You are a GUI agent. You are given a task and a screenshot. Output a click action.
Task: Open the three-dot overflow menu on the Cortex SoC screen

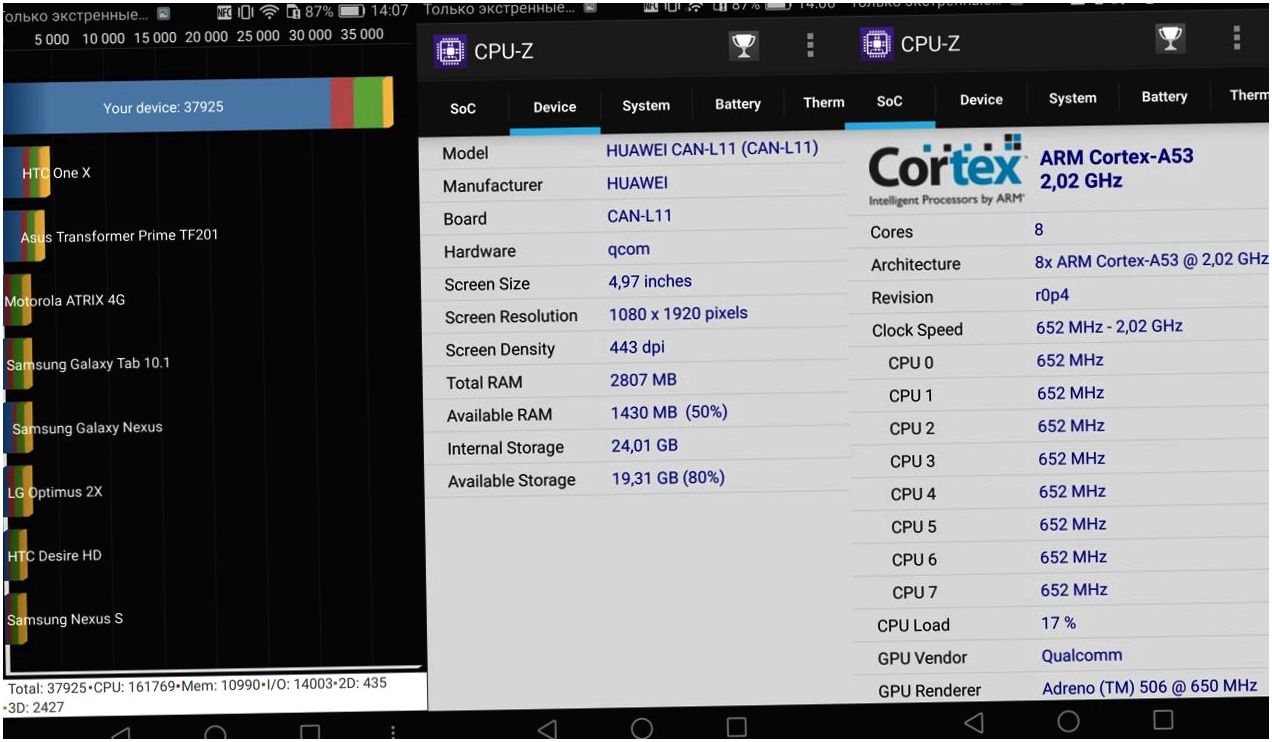pos(1237,38)
